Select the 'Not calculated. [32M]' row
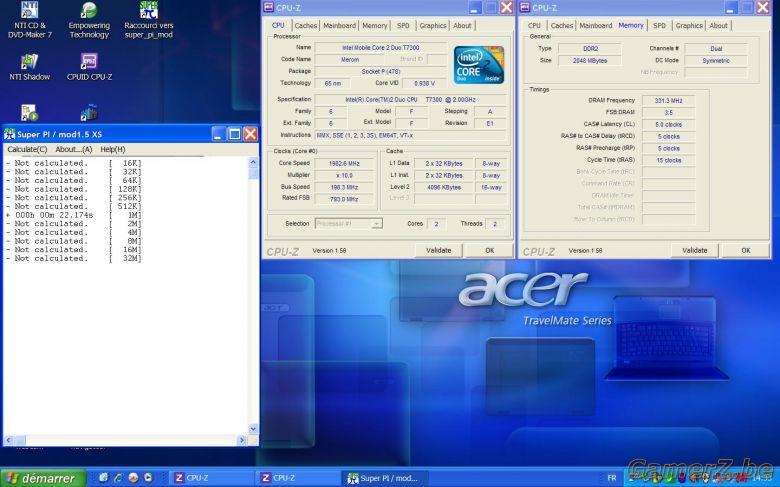This screenshot has height=487, width=780. point(74,258)
